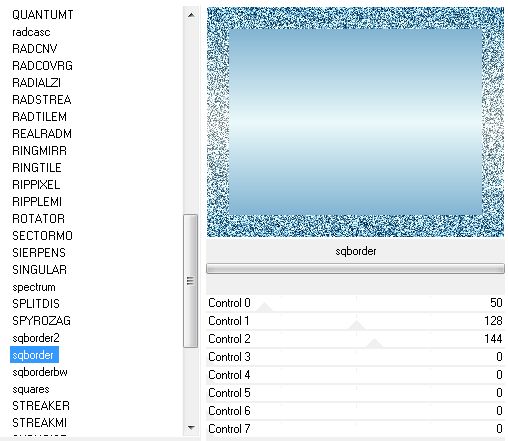Click the sqborder preview image
This screenshot has width=508, height=441.
[355, 122]
